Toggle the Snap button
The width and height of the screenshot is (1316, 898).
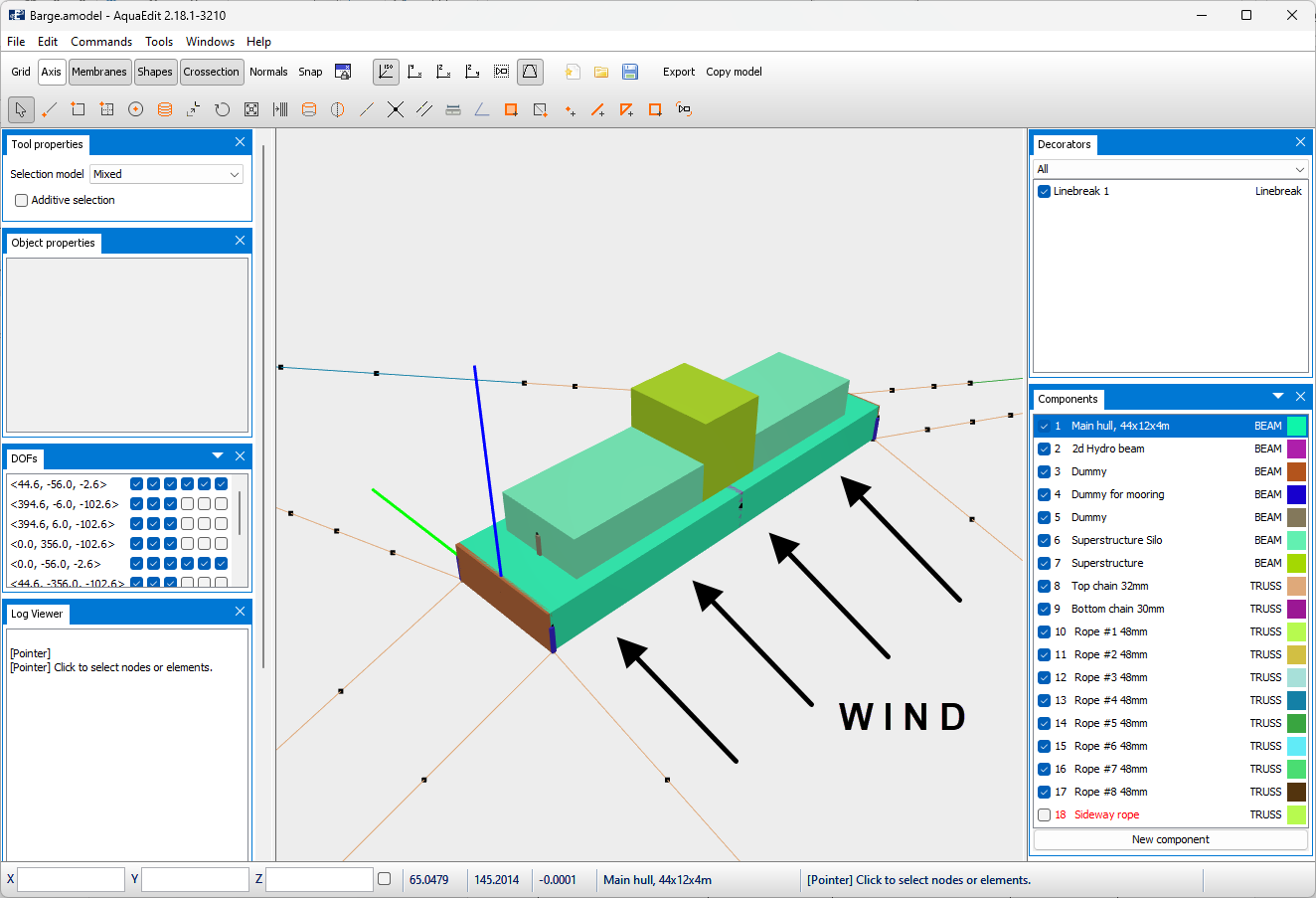click(310, 72)
